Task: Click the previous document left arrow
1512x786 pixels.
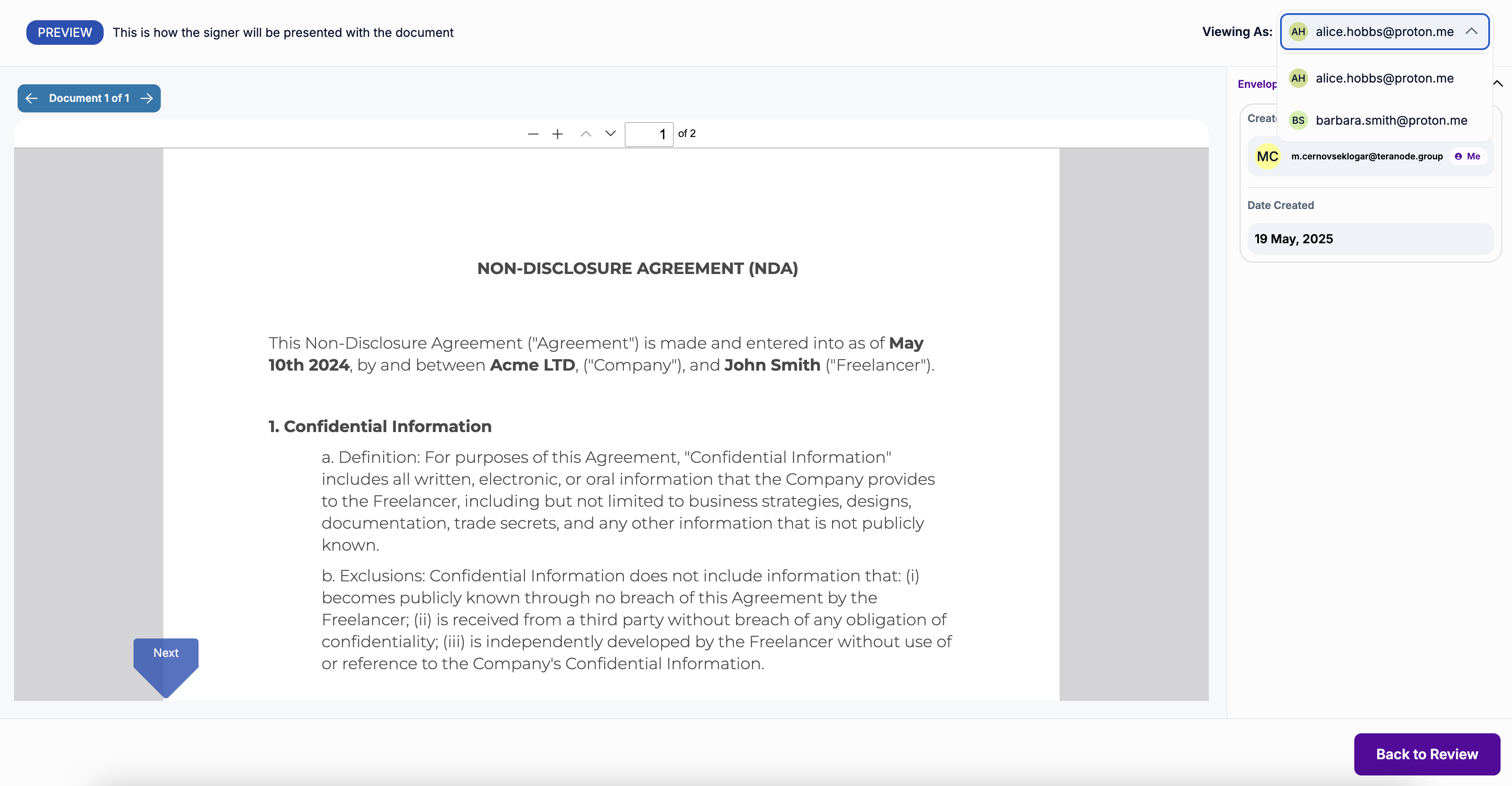Action: (x=32, y=98)
